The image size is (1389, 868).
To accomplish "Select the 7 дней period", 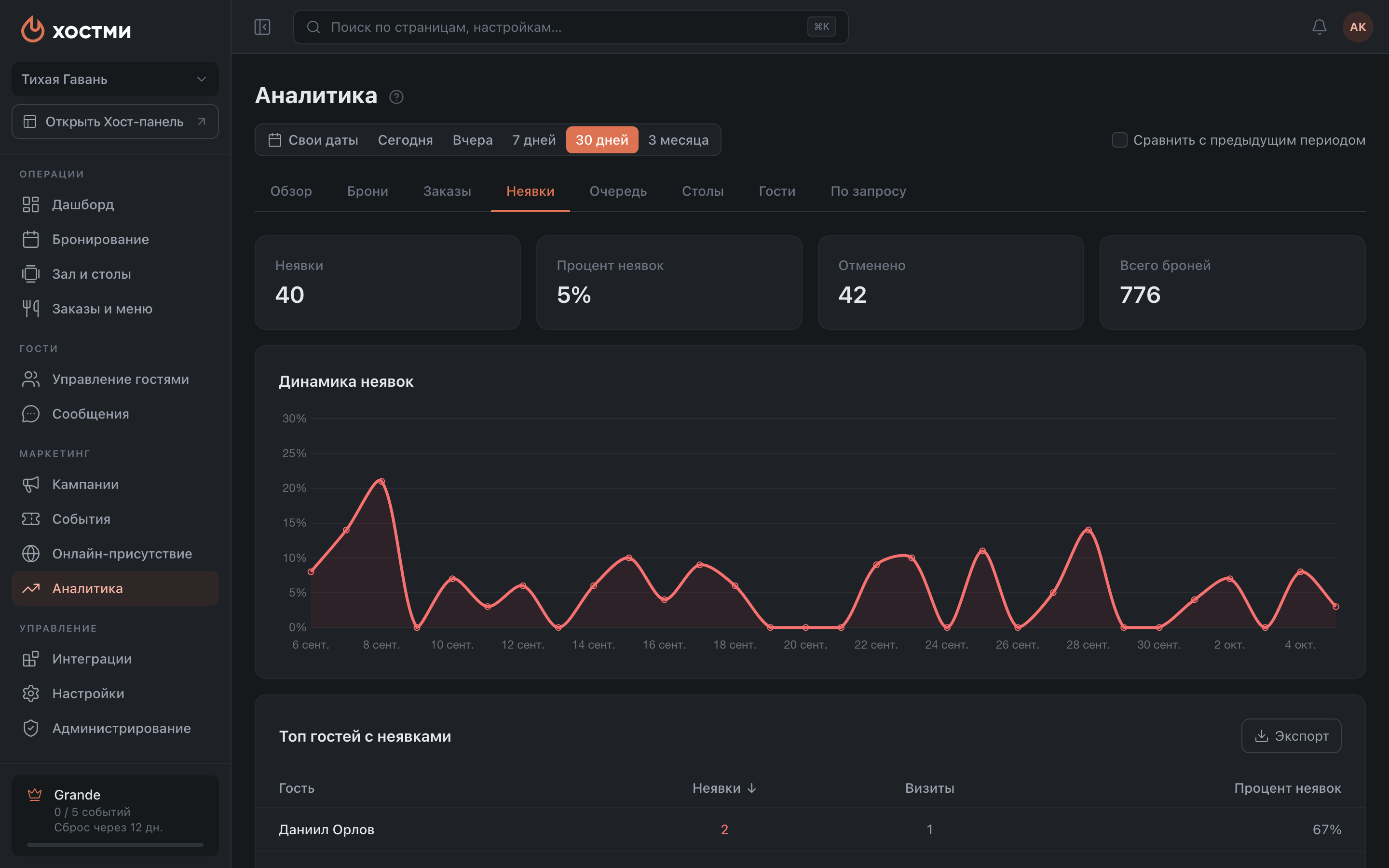I will (533, 140).
